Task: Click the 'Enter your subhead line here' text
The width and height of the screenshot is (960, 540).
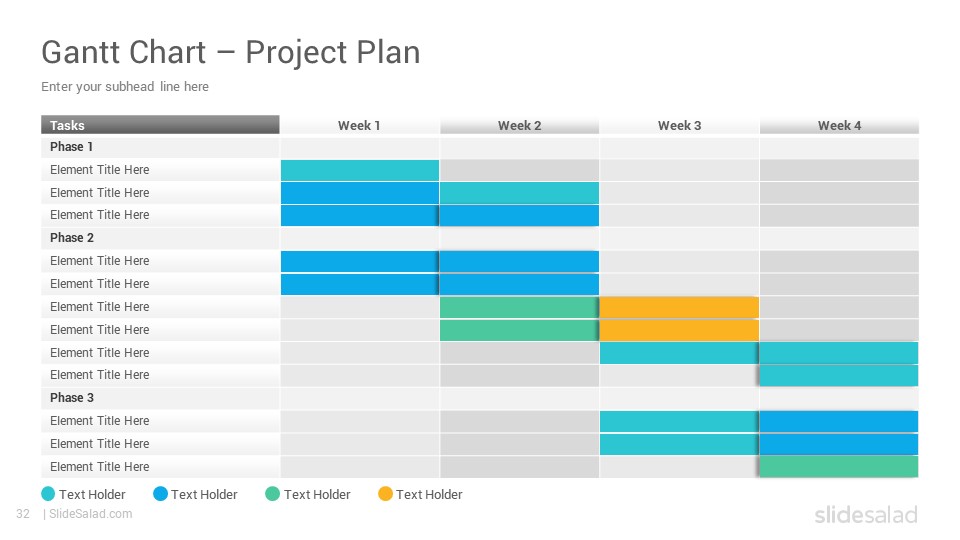Action: 125,87
